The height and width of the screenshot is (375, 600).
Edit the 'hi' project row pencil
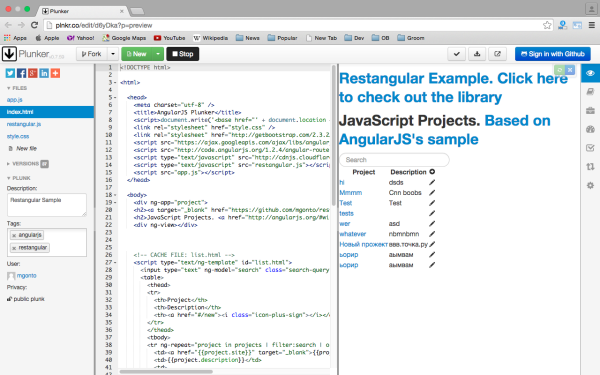click(432, 183)
